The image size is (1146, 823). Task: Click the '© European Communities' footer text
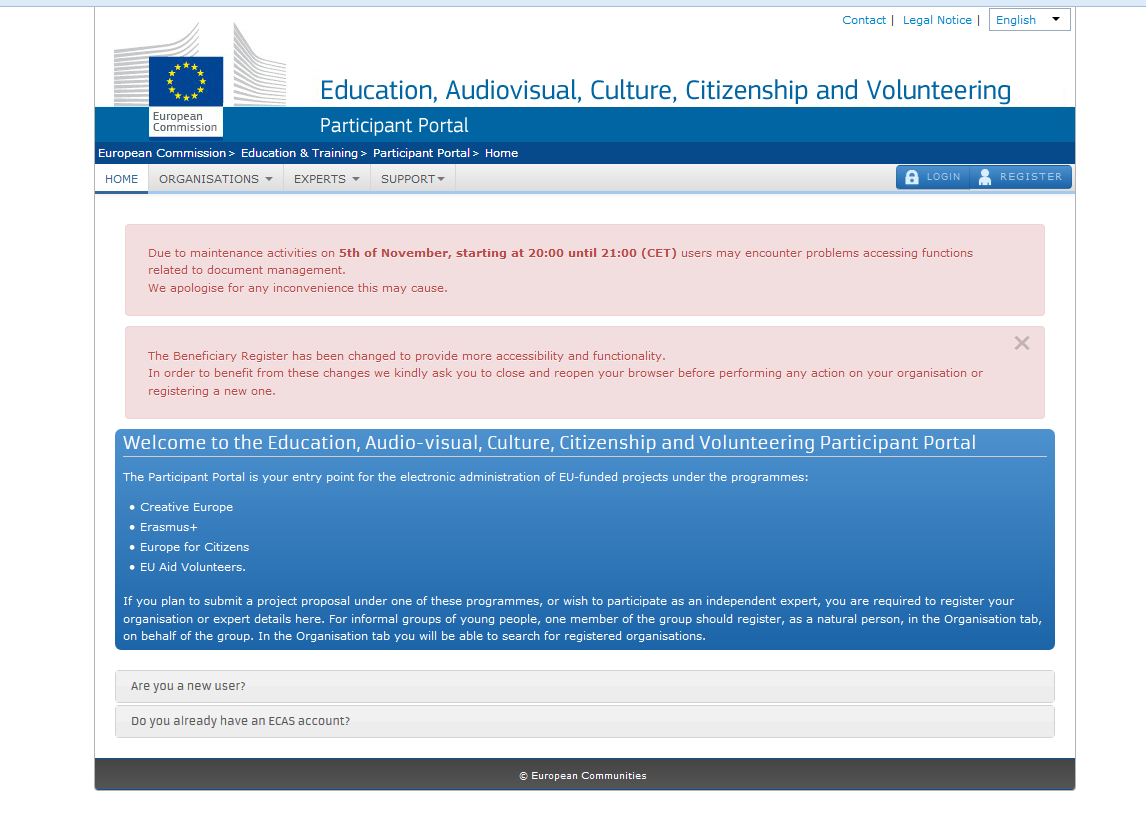point(583,776)
